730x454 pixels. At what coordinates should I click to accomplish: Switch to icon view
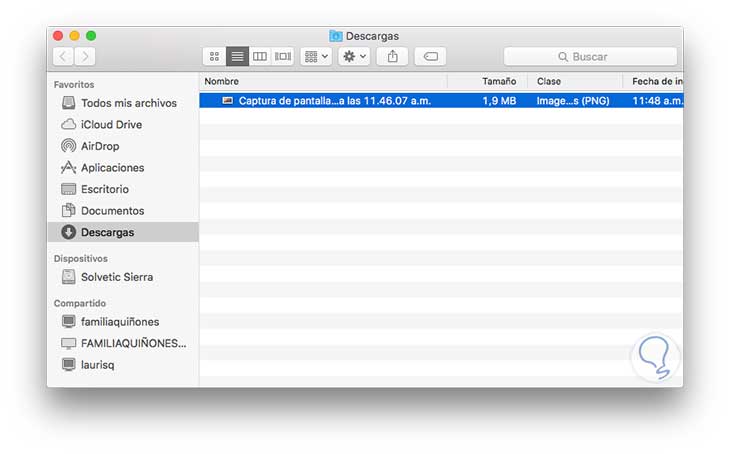click(x=214, y=56)
